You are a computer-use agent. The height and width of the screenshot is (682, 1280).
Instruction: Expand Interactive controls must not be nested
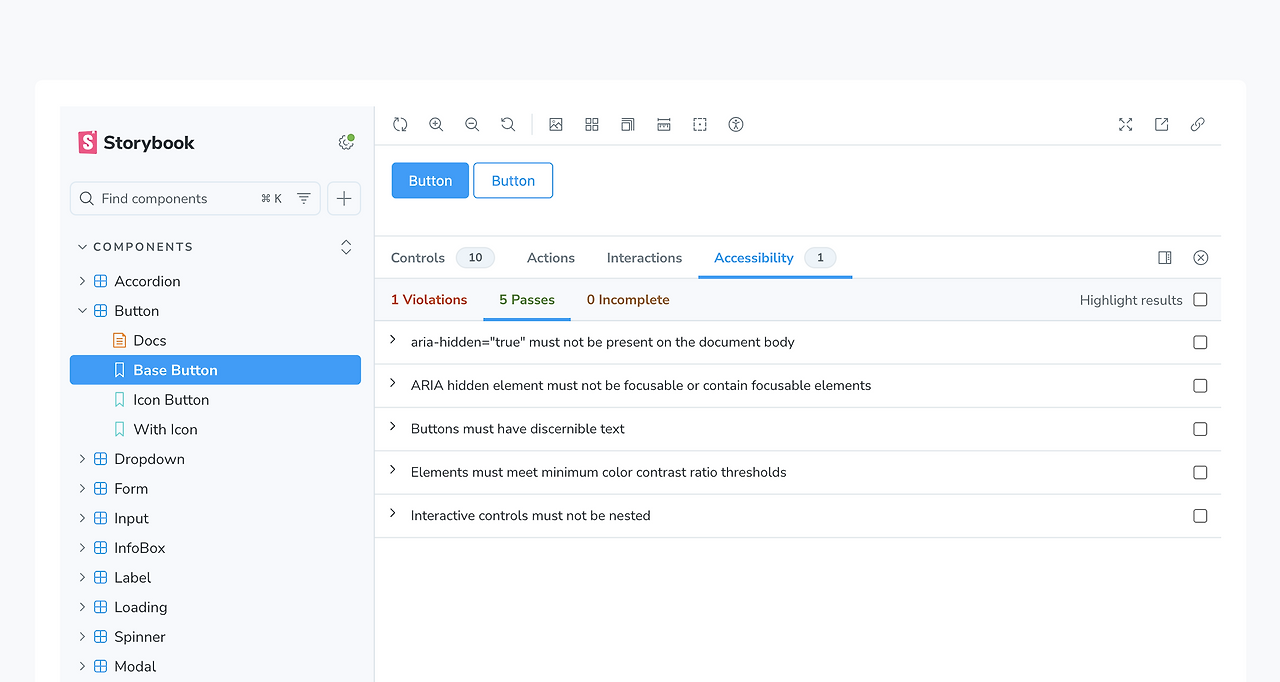click(393, 514)
